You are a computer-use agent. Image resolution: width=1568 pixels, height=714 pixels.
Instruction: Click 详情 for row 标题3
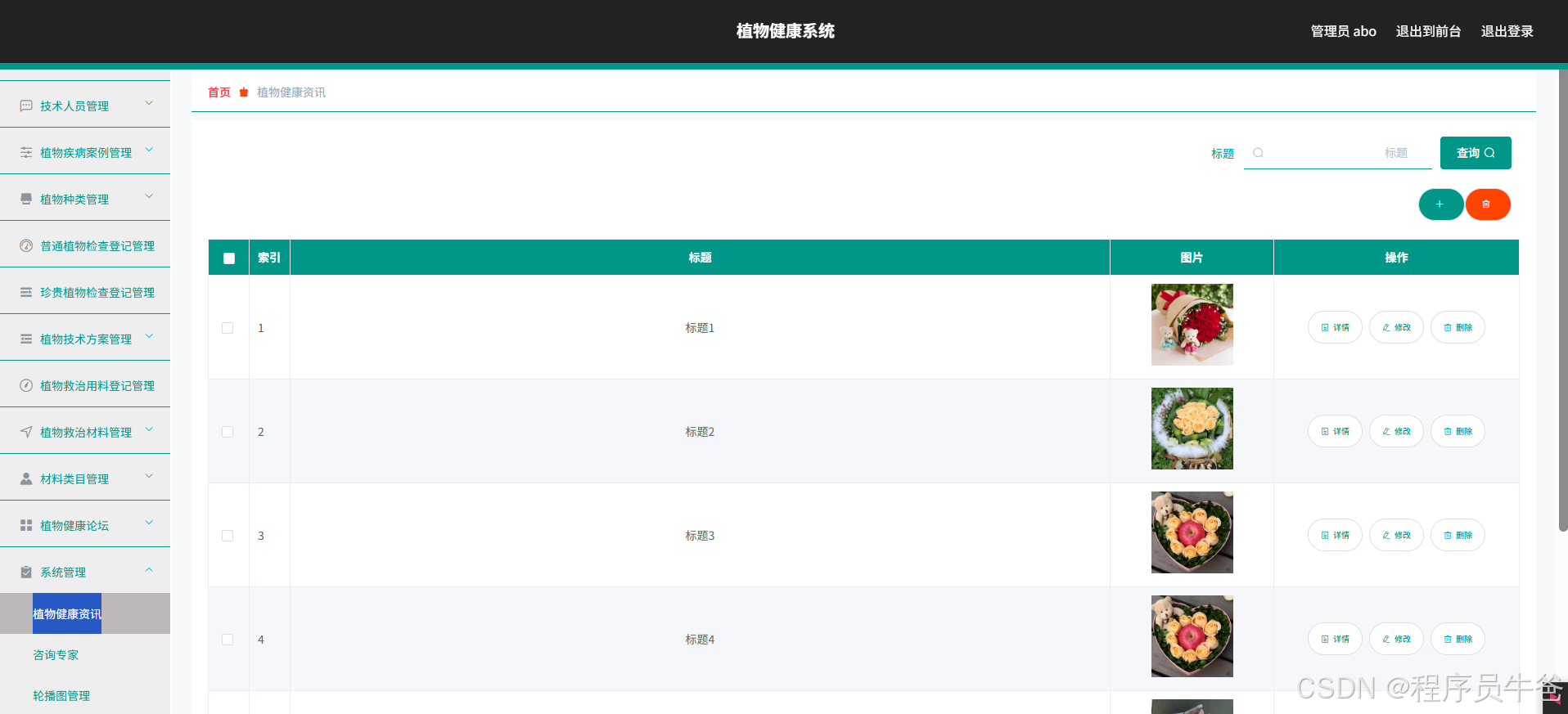(x=1335, y=535)
